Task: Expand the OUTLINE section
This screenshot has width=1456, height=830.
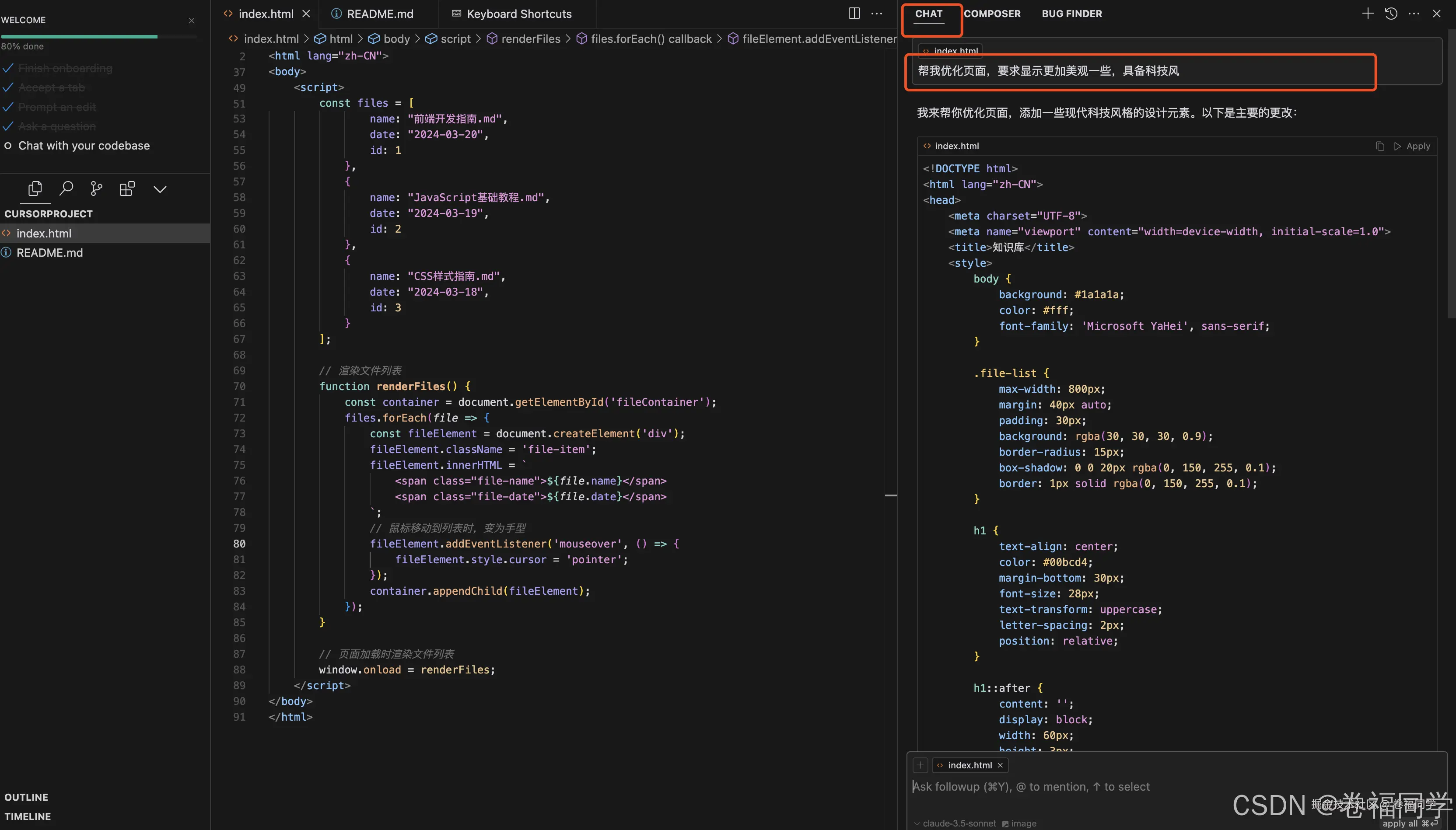Action: (x=26, y=797)
